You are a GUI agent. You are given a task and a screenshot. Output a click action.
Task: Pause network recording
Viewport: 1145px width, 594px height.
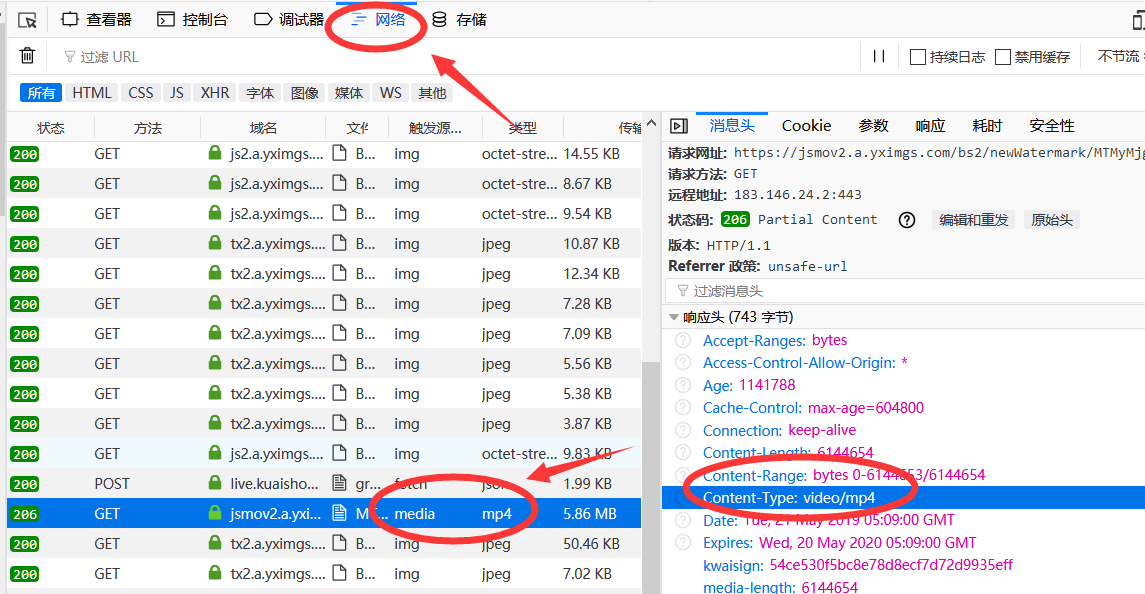pos(879,56)
